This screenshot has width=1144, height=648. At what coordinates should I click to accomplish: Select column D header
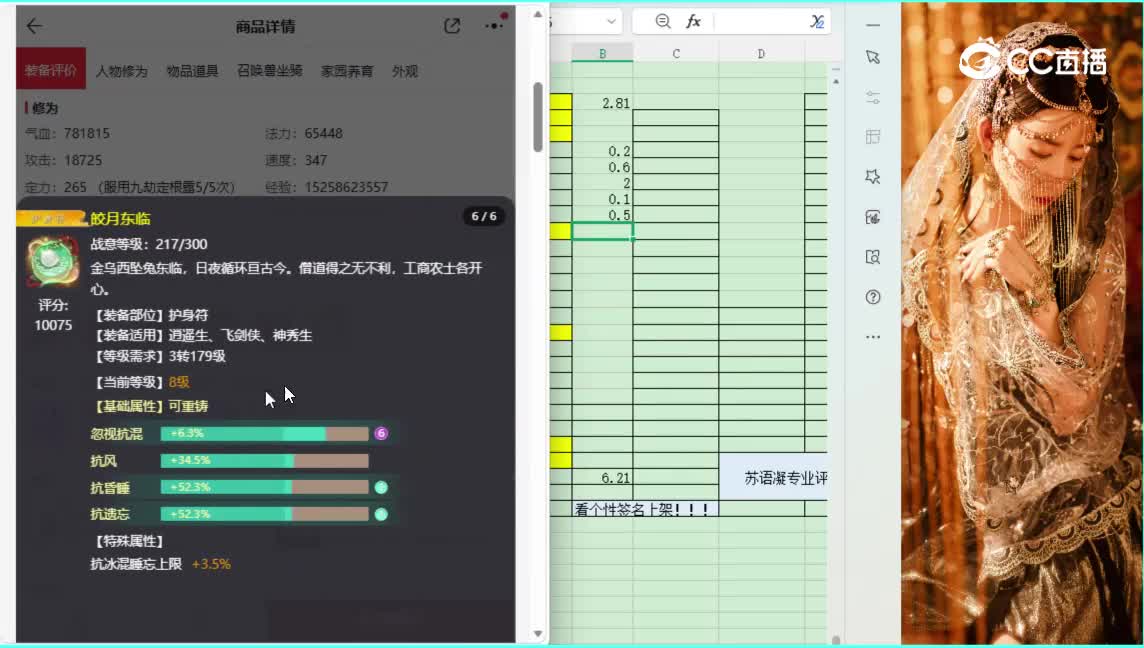pos(761,54)
